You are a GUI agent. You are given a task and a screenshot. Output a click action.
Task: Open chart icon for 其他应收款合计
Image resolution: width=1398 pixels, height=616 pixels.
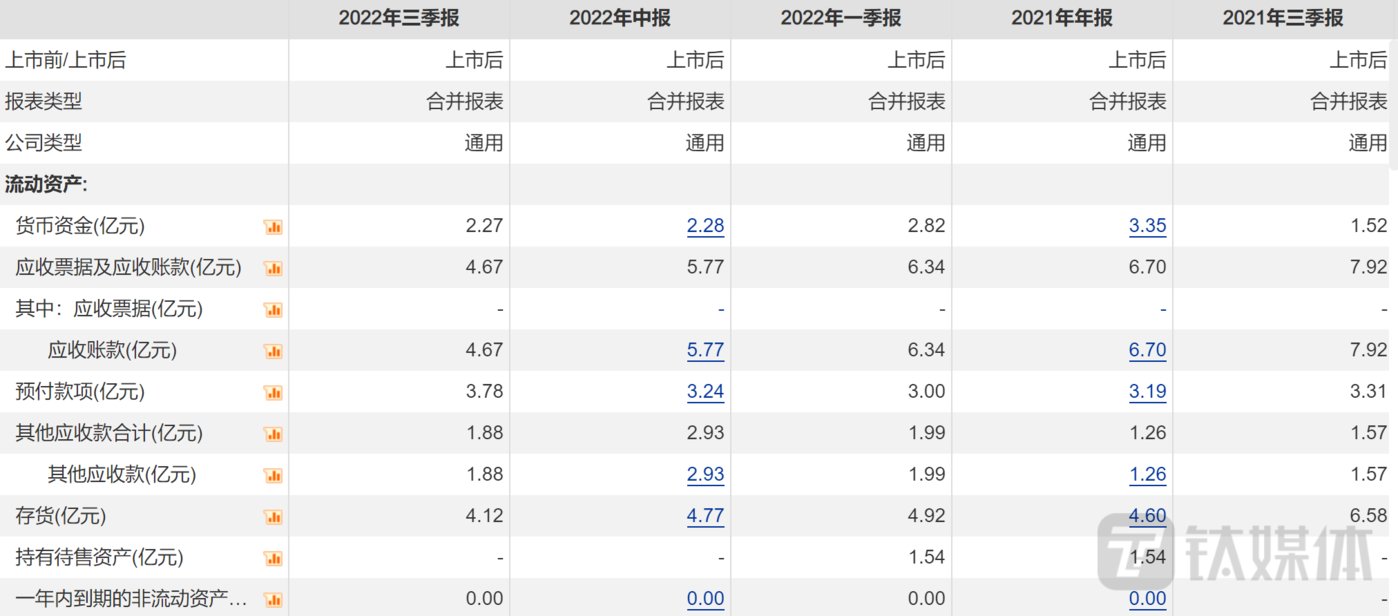[x=273, y=434]
